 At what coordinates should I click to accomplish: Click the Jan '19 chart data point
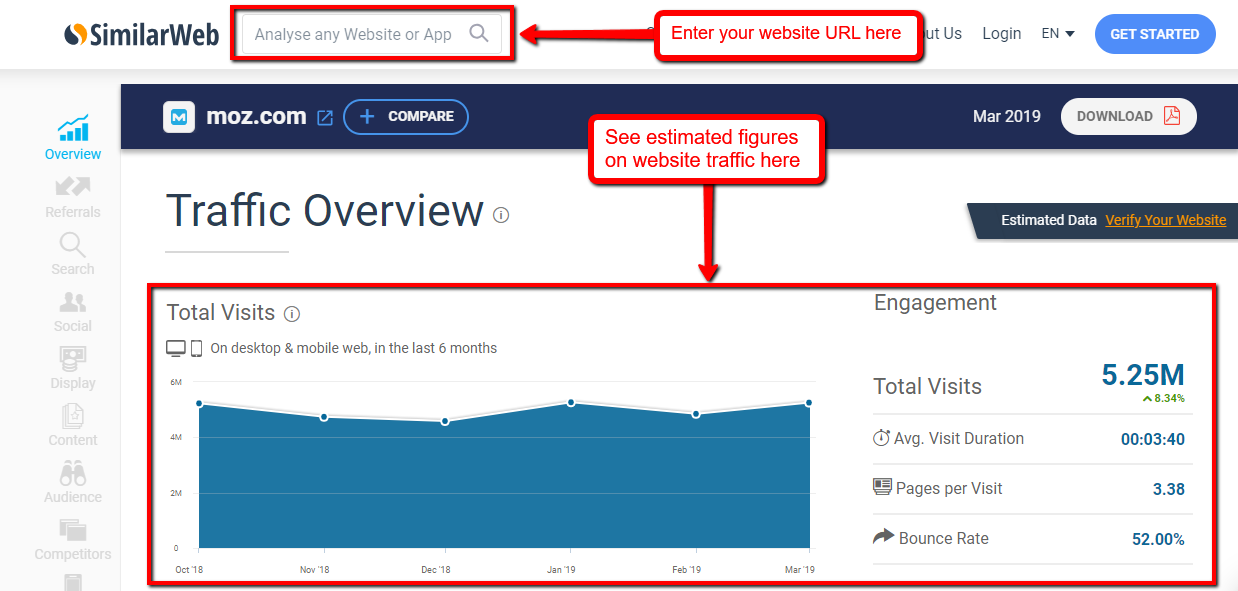point(571,402)
